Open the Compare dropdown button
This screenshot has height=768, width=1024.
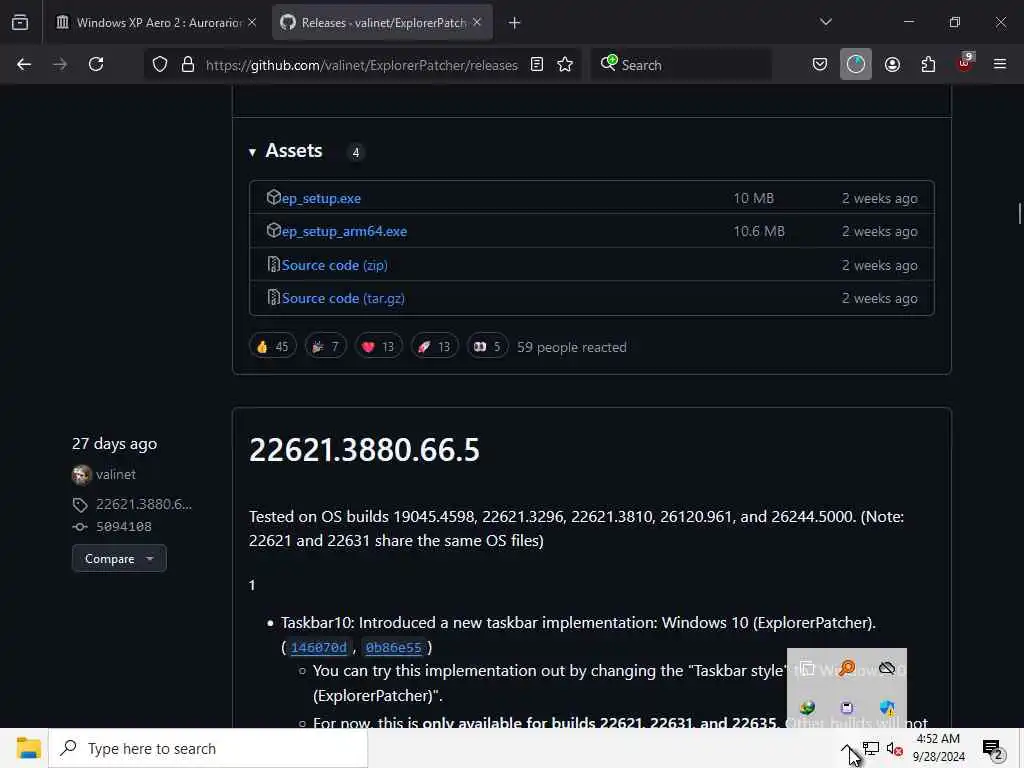(119, 559)
